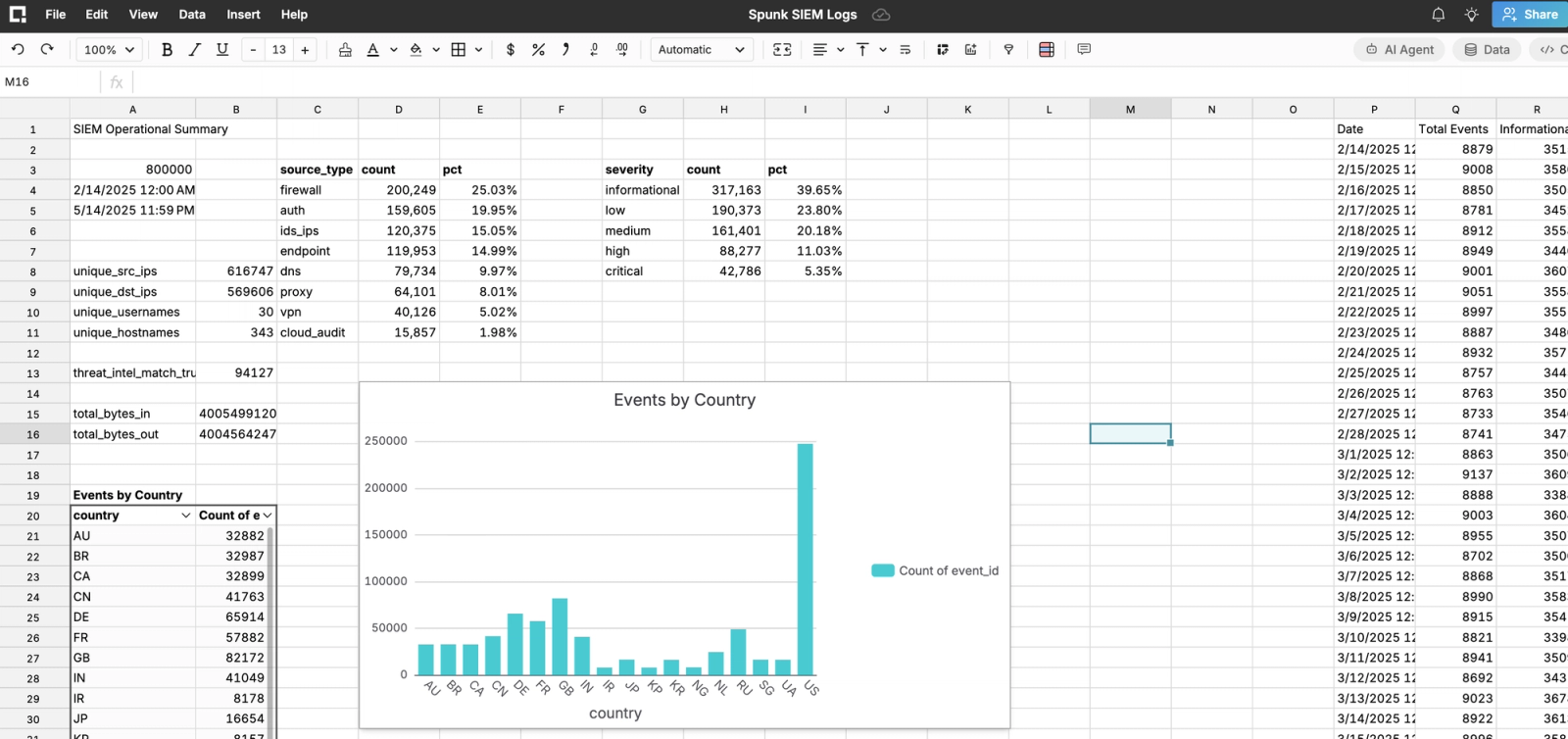The width and height of the screenshot is (1568, 739).
Task: Select cell with 'critical' severity
Action: point(643,271)
